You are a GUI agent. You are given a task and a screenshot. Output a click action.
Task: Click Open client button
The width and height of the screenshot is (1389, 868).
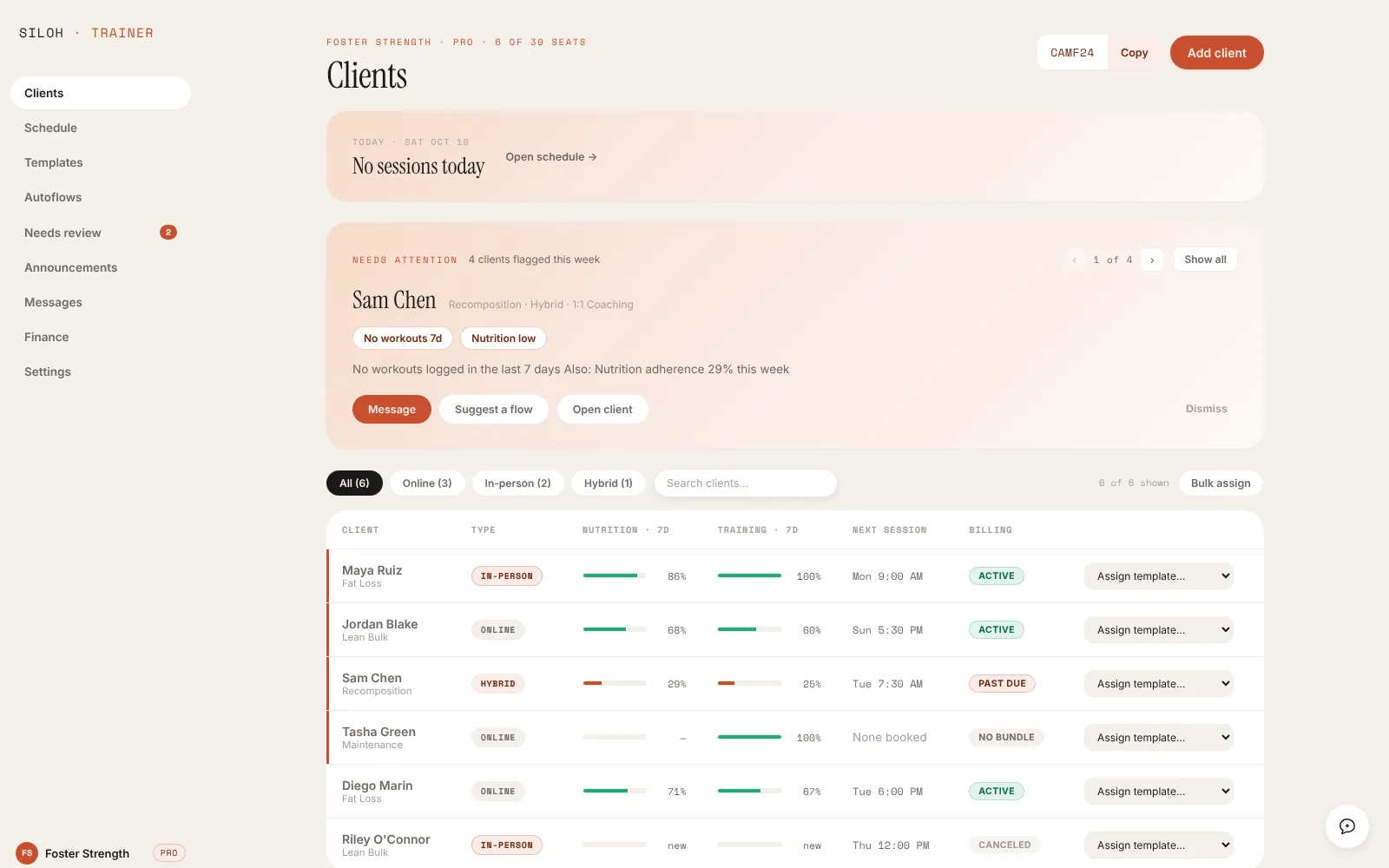602,410
